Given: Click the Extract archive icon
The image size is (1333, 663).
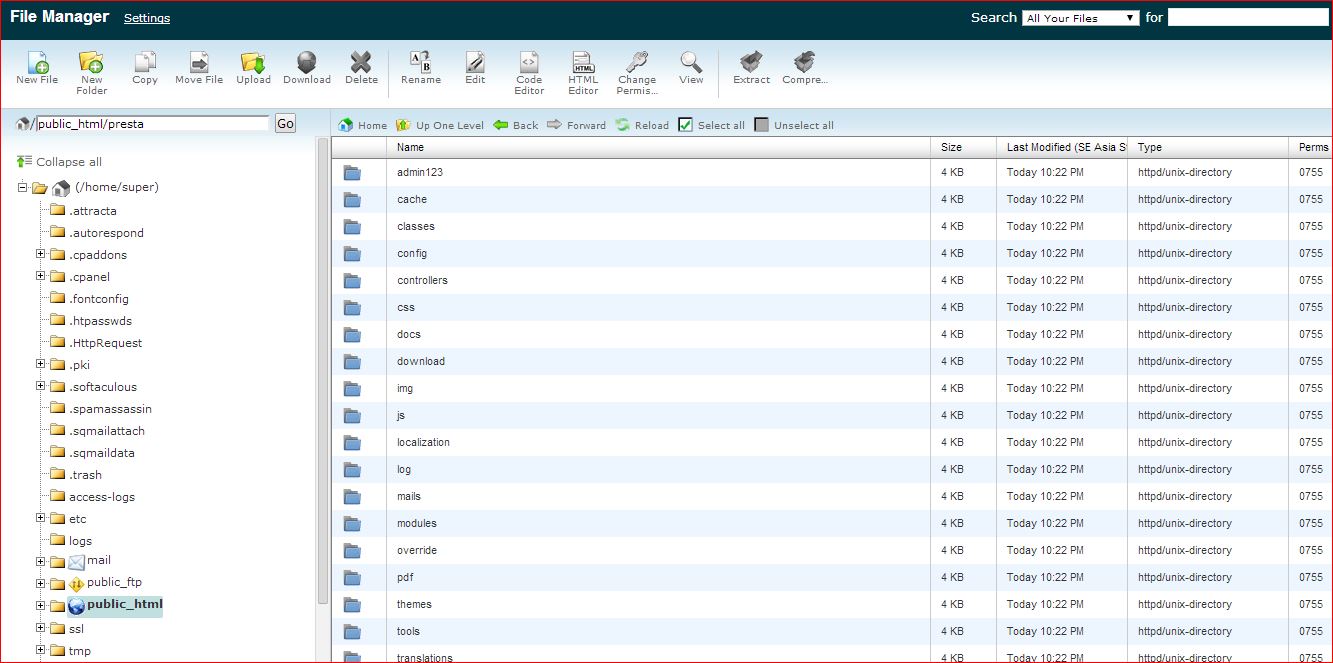Looking at the screenshot, I should coord(751,63).
